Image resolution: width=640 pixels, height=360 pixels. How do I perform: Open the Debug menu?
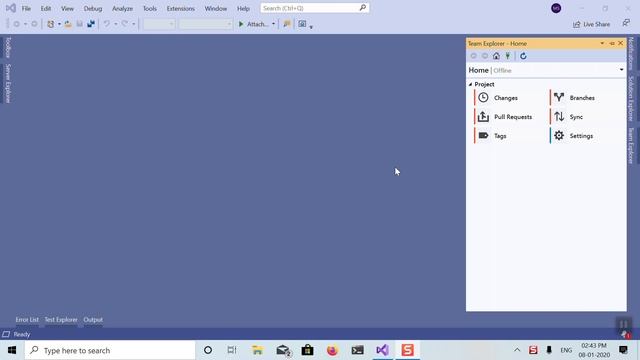point(93,8)
